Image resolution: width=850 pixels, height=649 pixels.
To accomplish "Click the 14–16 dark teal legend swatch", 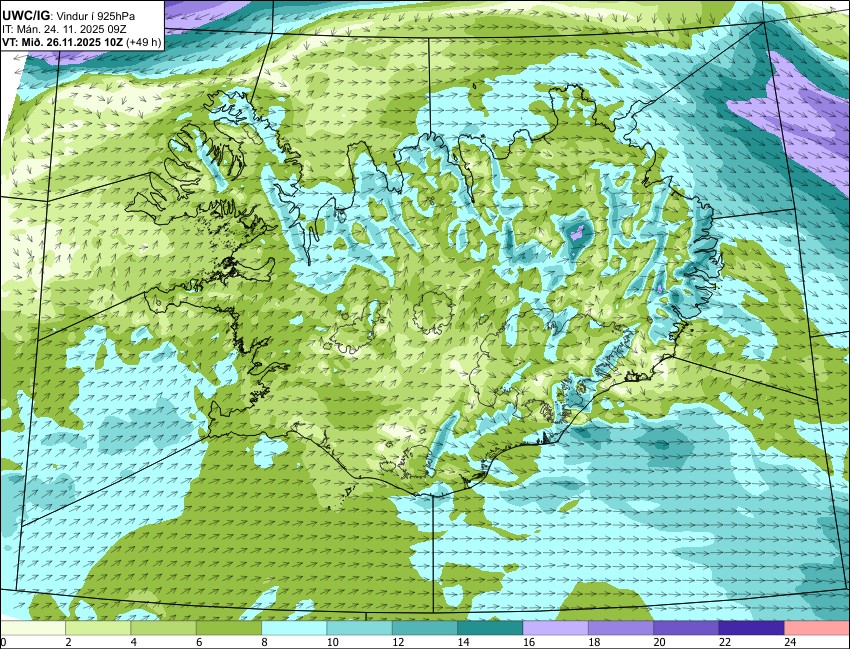I will pyautogui.click(x=490, y=628).
